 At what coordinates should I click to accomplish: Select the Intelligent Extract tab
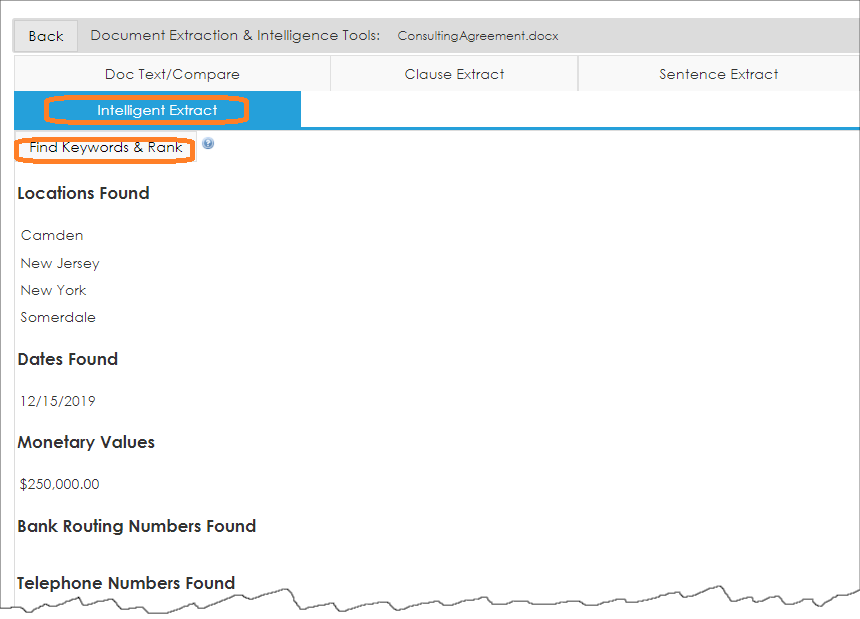[x=157, y=110]
